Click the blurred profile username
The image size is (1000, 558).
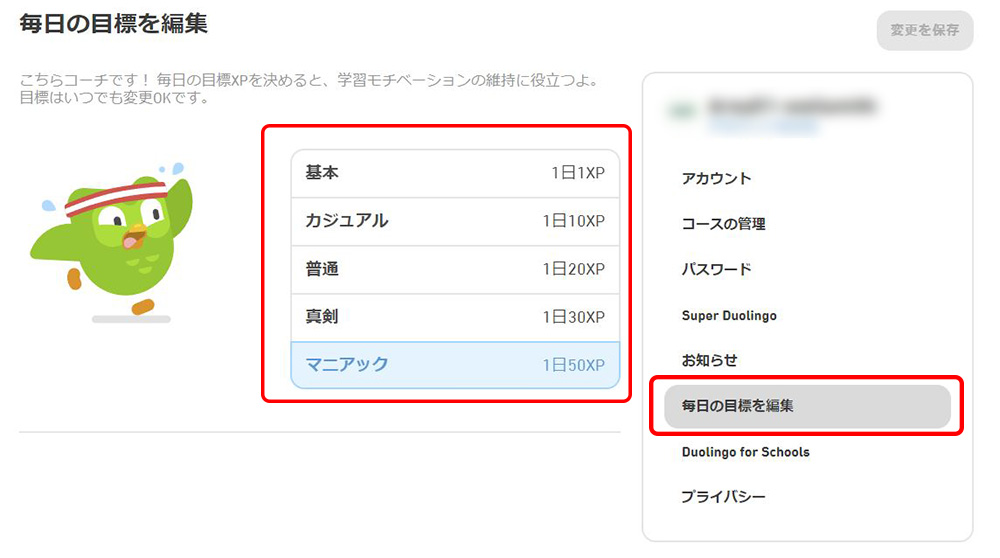coord(791,106)
